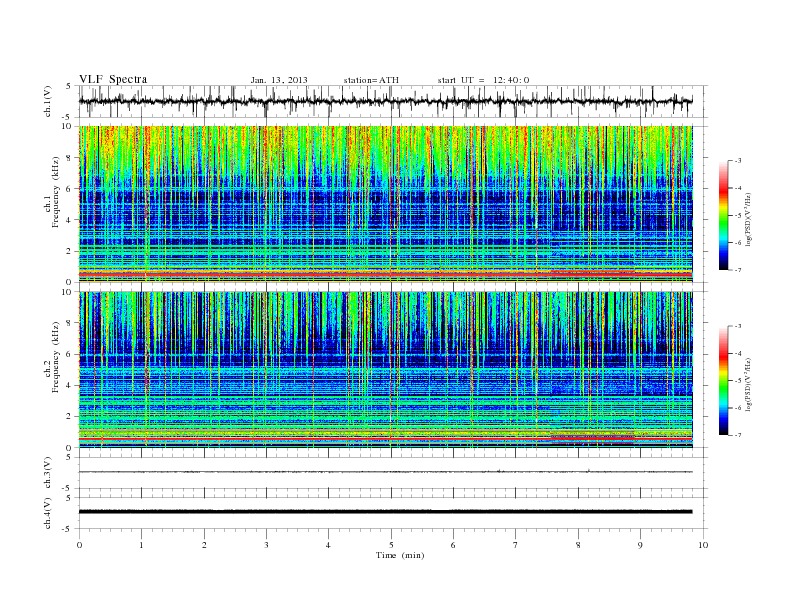Click the "4" kHz tick on the ch.1 frequency axis

(70, 220)
